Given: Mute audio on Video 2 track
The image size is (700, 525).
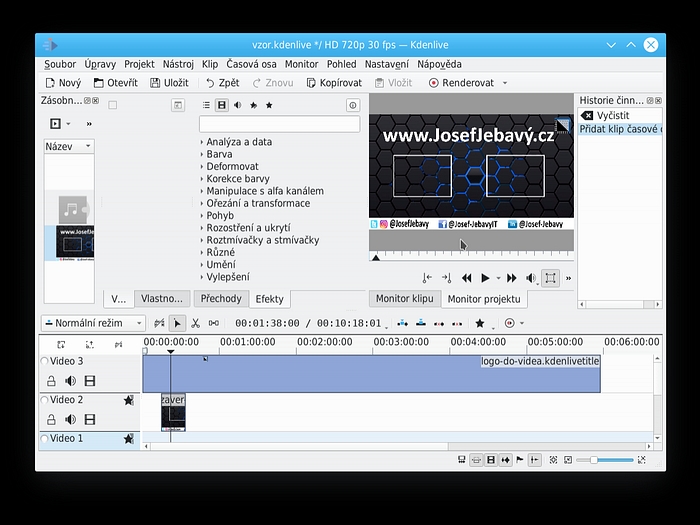Looking at the screenshot, I should tap(70, 420).
